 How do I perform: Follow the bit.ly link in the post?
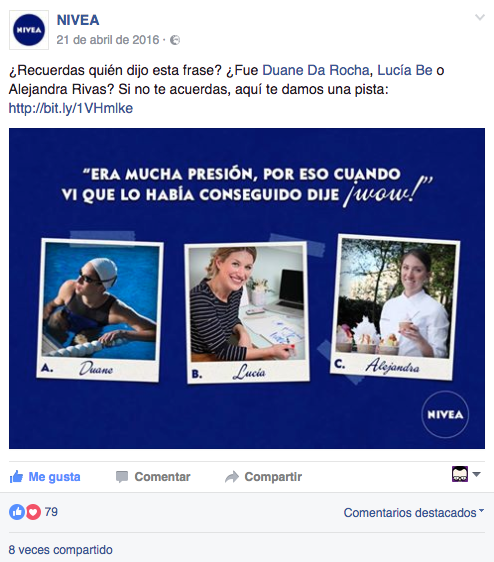(71, 108)
